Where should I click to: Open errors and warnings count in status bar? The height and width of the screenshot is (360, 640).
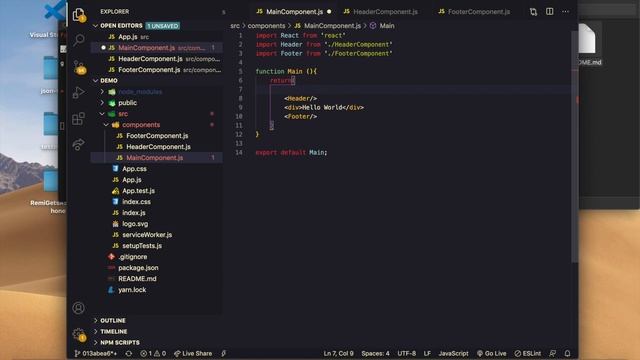[x=153, y=353]
